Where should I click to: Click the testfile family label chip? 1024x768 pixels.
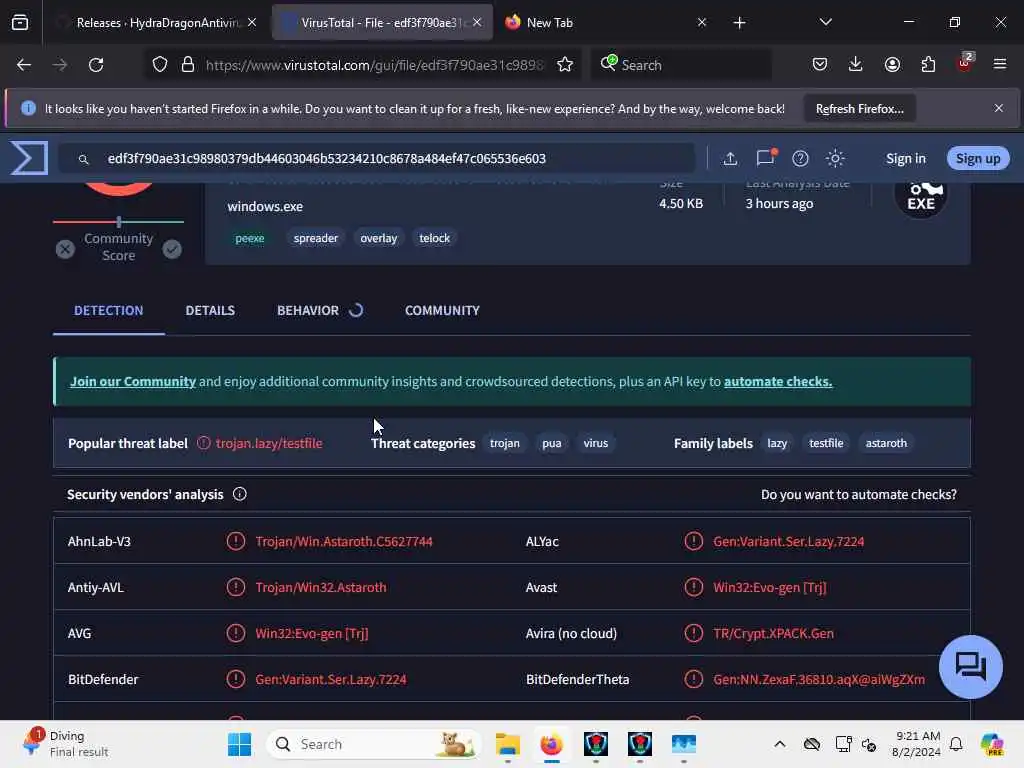tap(826, 443)
